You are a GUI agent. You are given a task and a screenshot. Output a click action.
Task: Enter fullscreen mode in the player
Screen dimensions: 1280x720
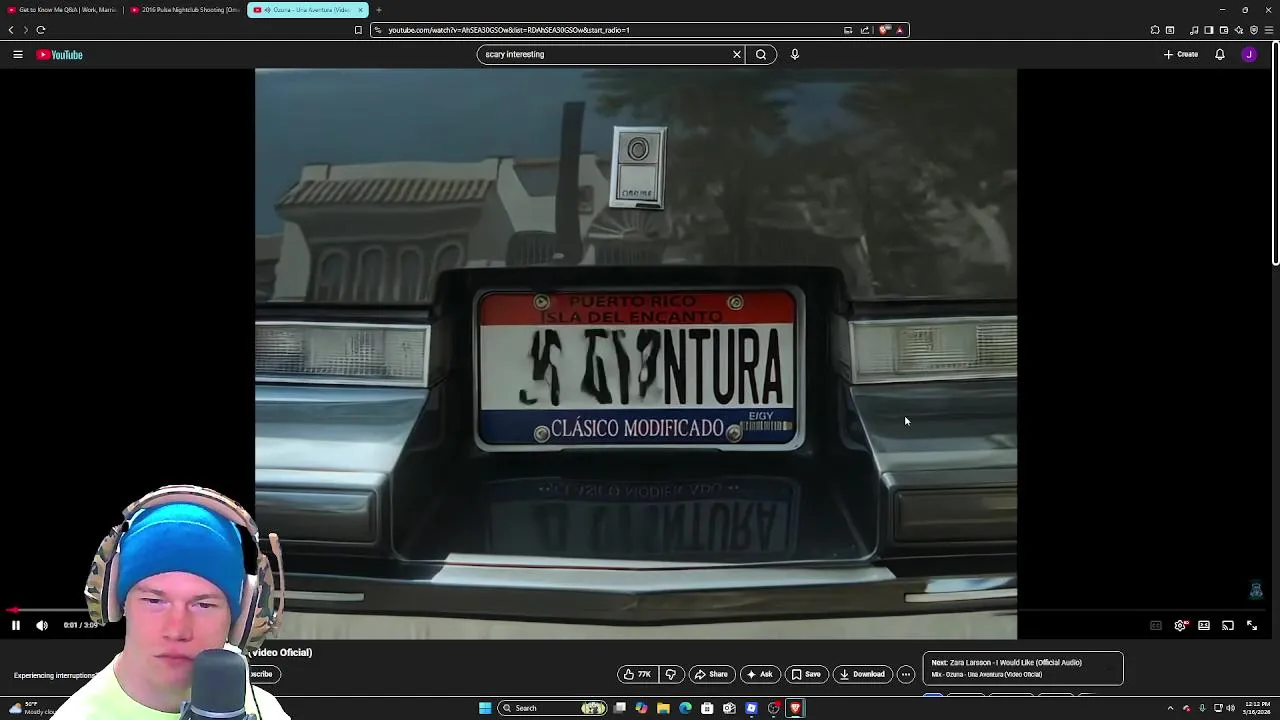click(1252, 625)
